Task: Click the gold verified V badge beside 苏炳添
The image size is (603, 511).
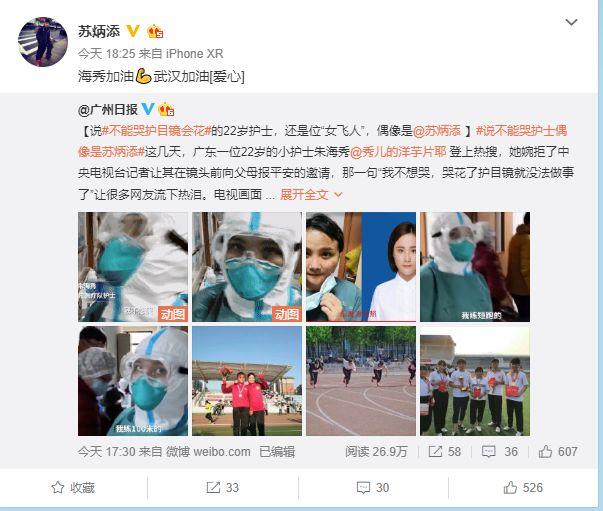Action: [133, 31]
